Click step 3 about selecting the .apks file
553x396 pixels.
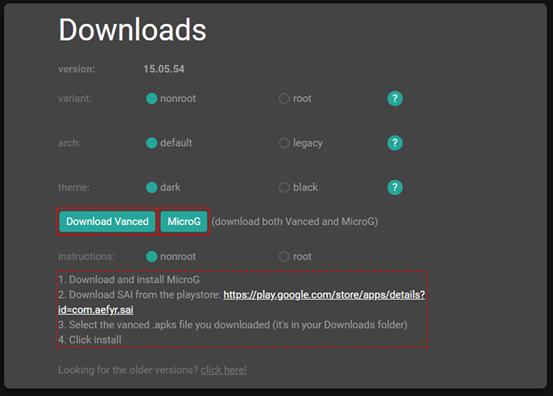(x=233, y=325)
